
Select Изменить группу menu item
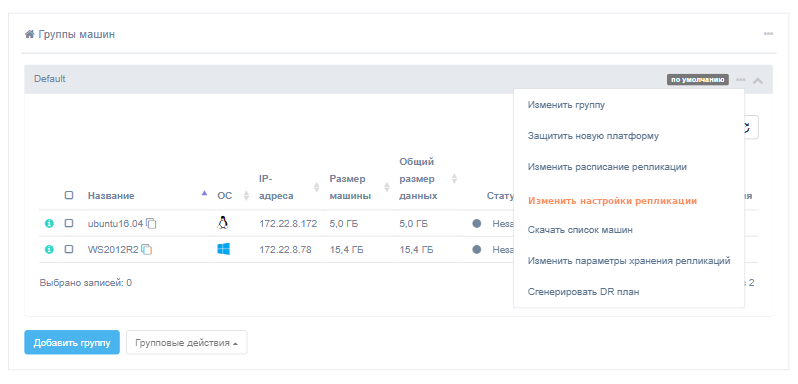(566, 105)
